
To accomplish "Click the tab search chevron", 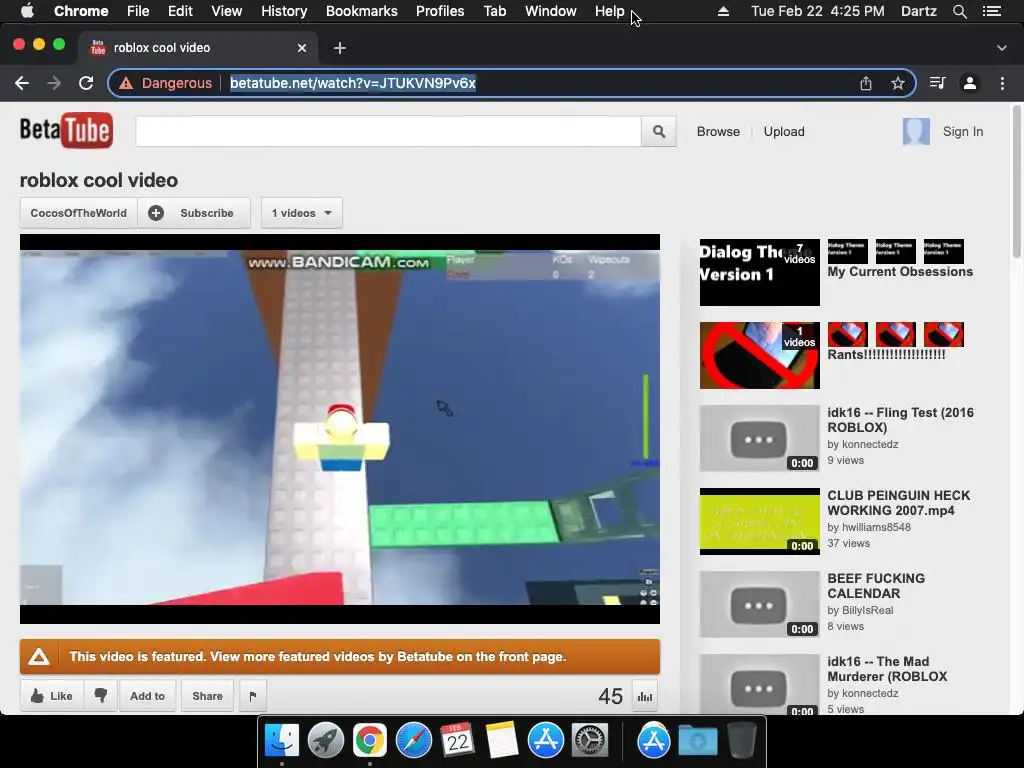I will point(1002,48).
